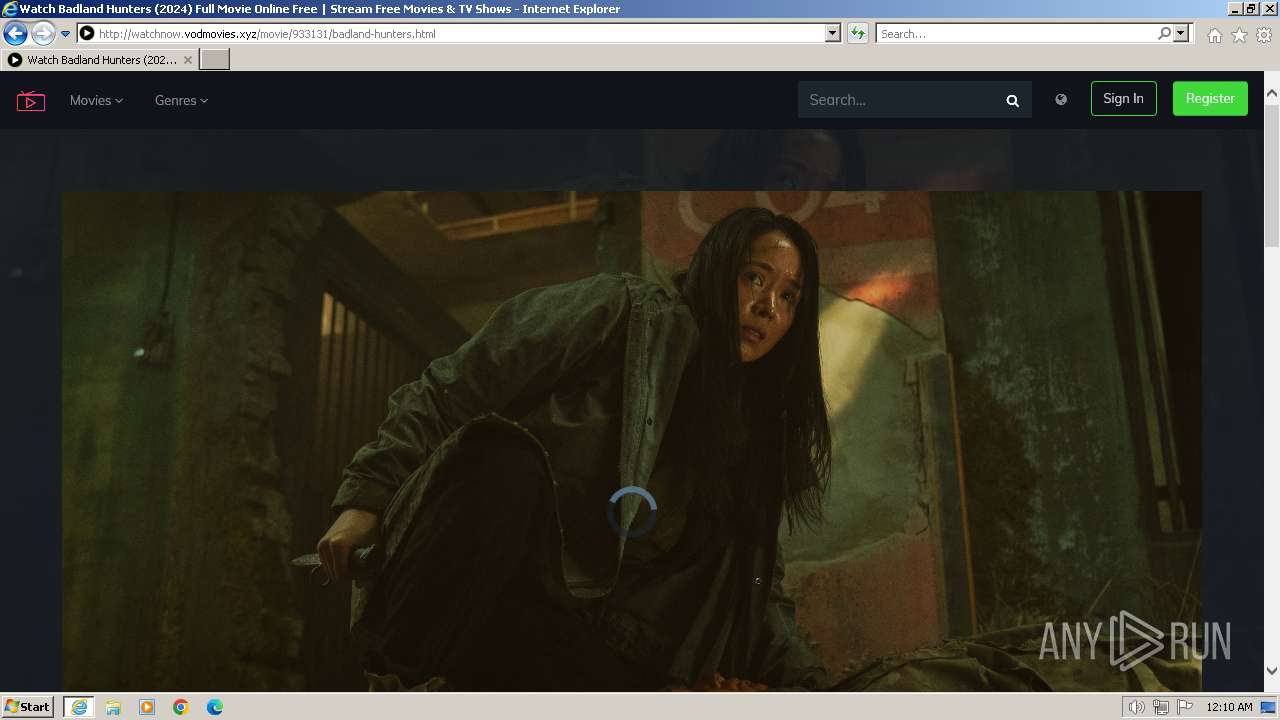
Task: Open File Explorer from taskbar
Action: pos(113,707)
